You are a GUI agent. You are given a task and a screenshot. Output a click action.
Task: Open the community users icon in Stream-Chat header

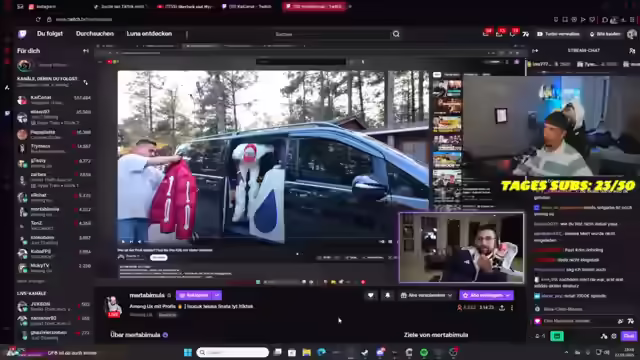(632, 51)
